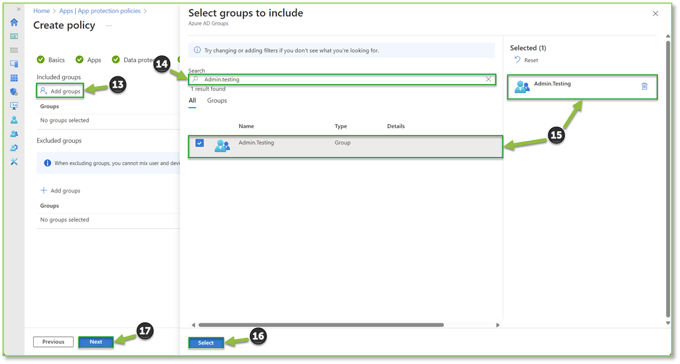
Task: Click Add groups under Included groups
Action: click(60, 91)
